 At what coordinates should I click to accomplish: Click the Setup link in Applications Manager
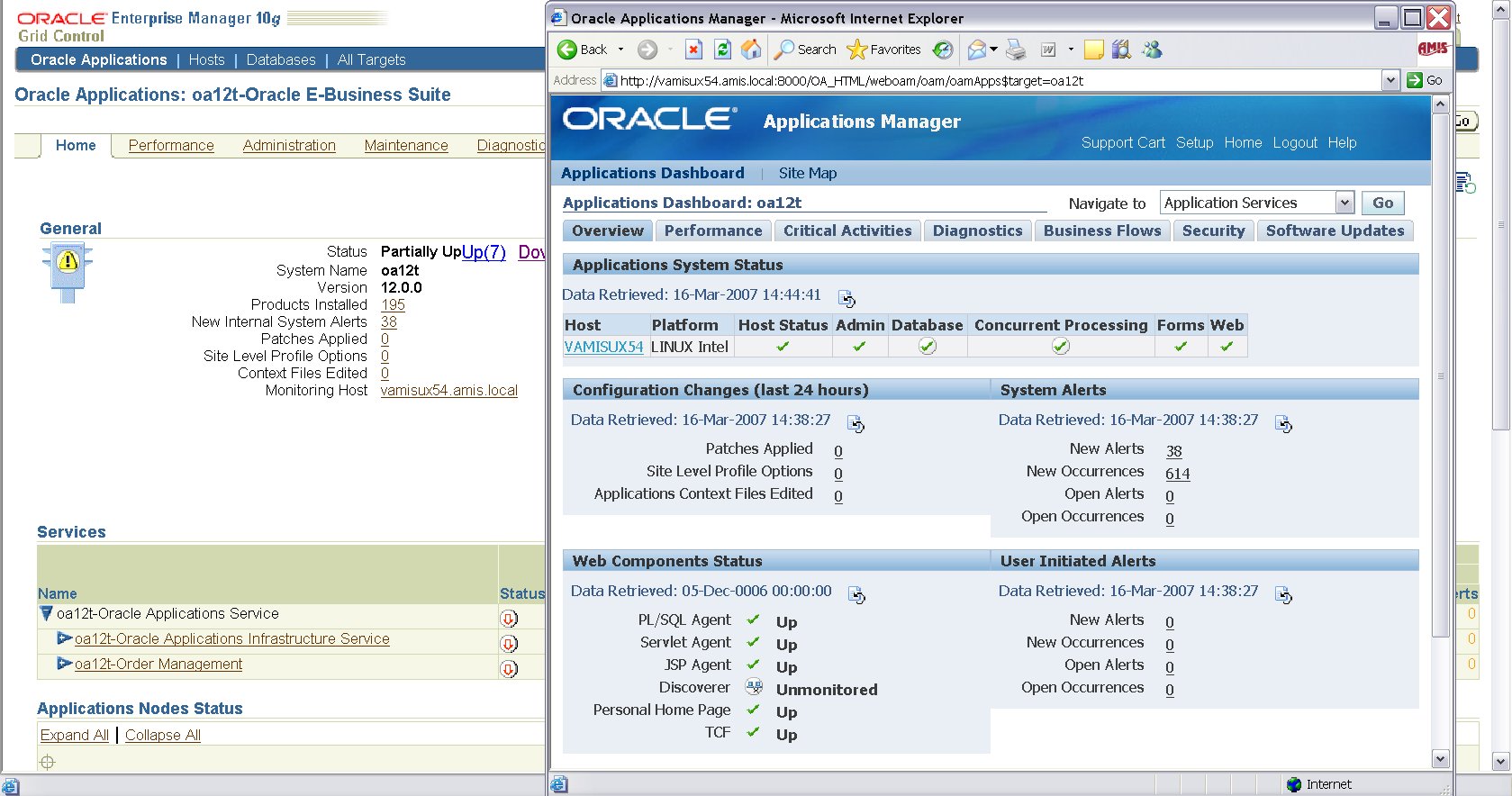[x=1194, y=142]
